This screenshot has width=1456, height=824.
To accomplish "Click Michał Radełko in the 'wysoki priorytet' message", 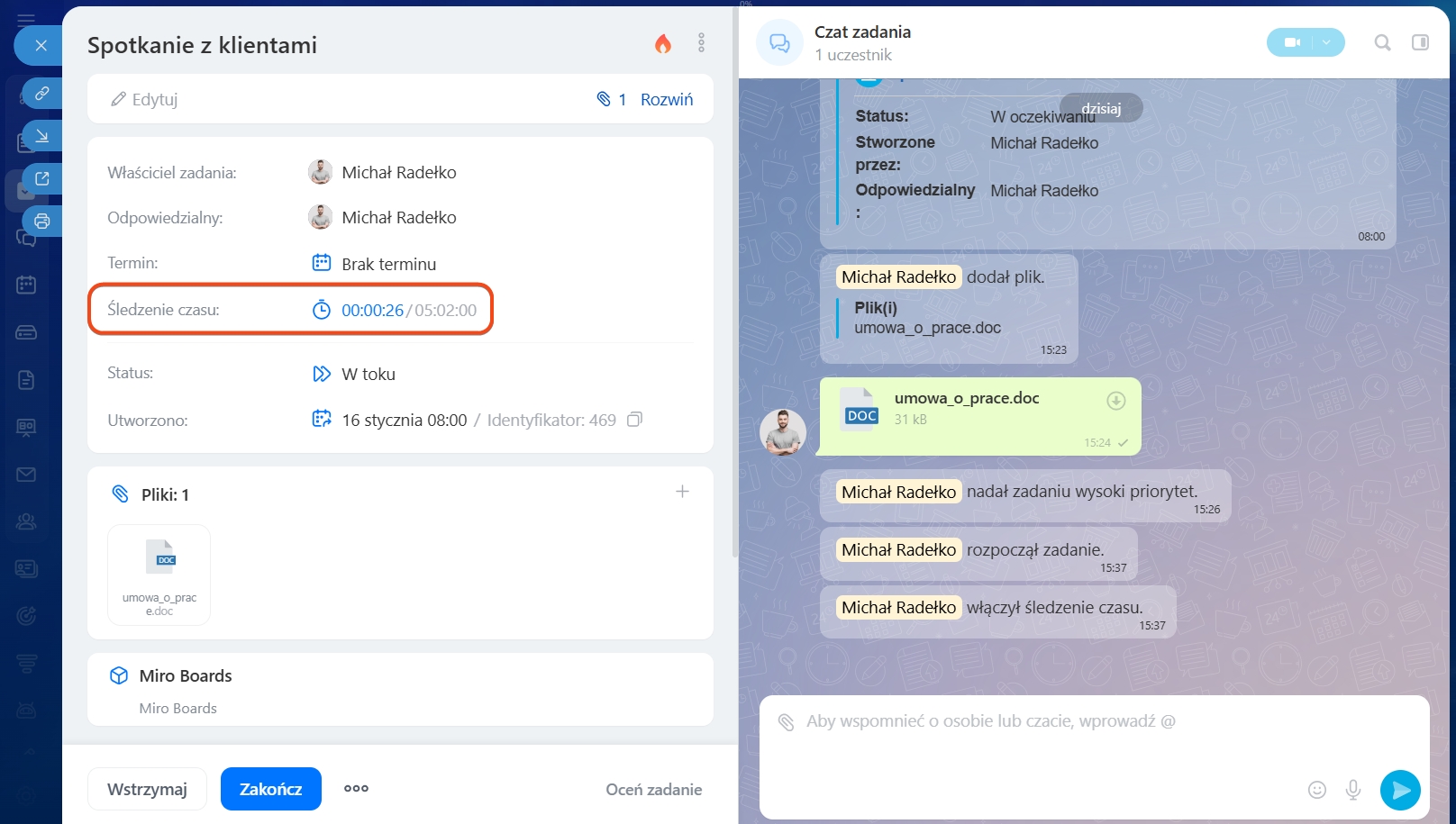I will (898, 492).
